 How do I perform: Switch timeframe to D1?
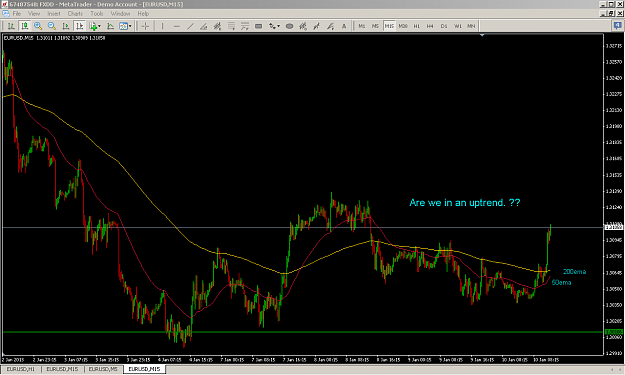click(x=444, y=26)
